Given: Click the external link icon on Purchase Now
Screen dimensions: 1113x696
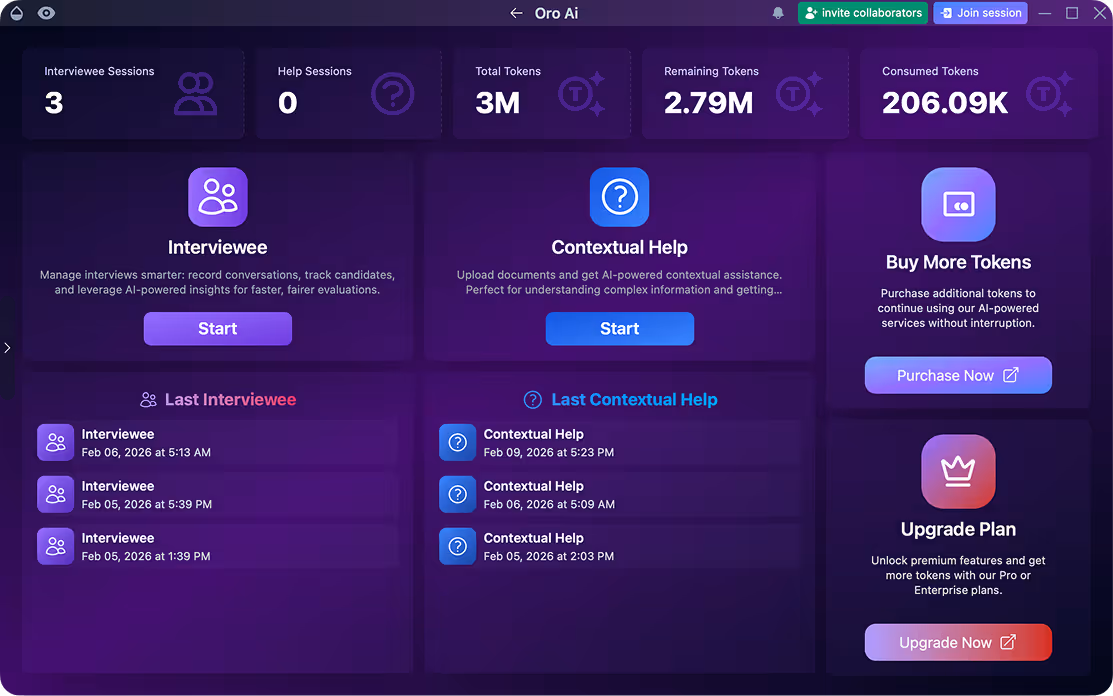Looking at the screenshot, I should [x=1011, y=375].
